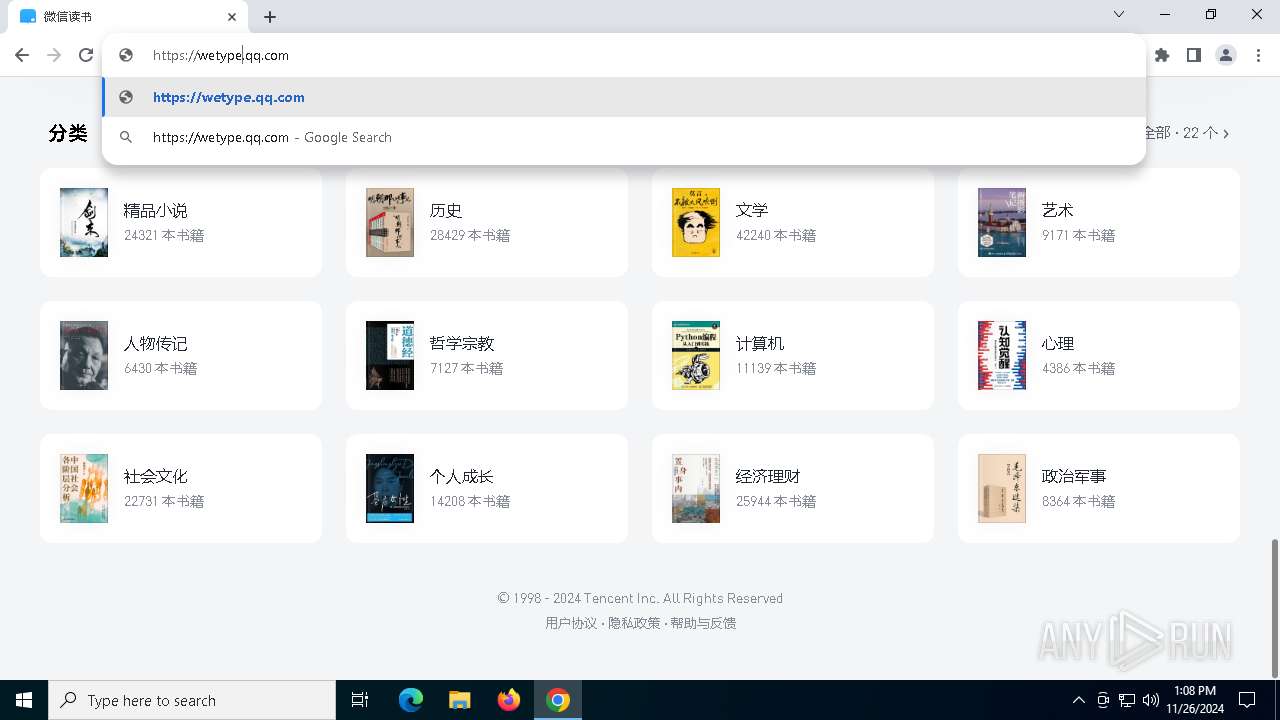Open a new tab with the plus button

pyautogui.click(x=270, y=16)
